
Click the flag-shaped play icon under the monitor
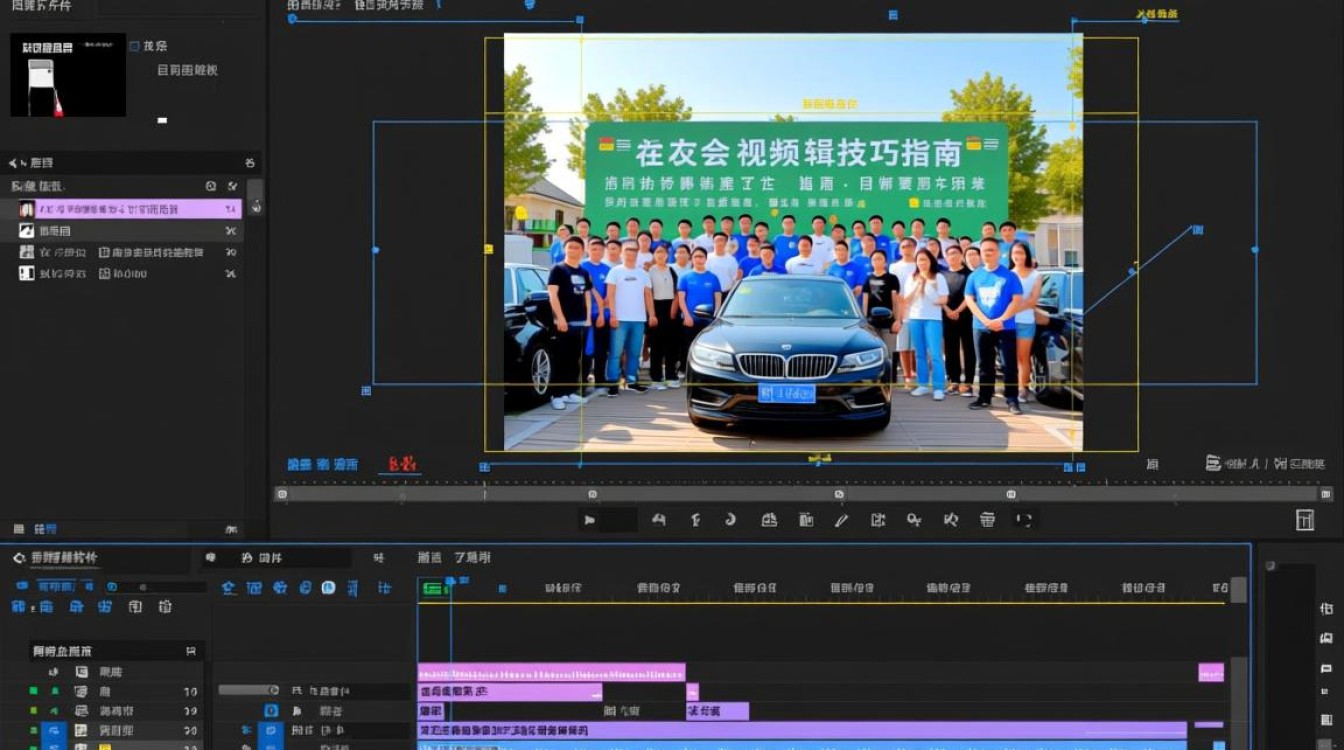coord(590,520)
